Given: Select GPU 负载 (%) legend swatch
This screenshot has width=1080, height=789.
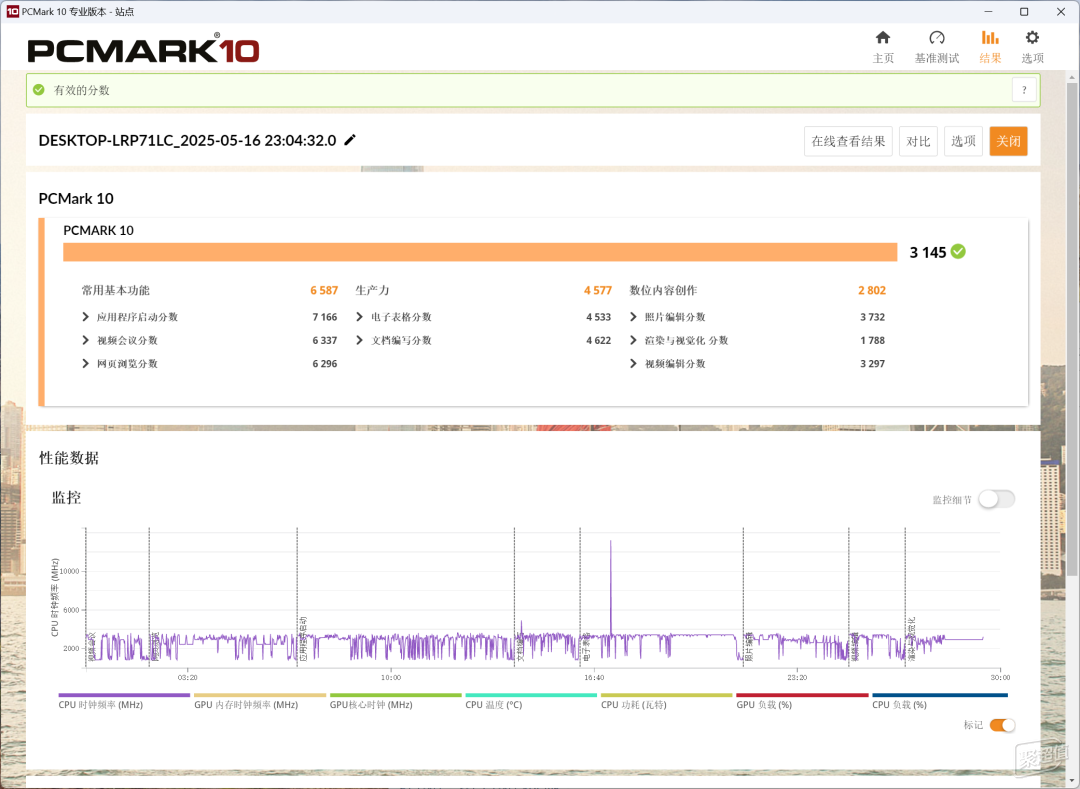Looking at the screenshot, I should click(x=802, y=695).
